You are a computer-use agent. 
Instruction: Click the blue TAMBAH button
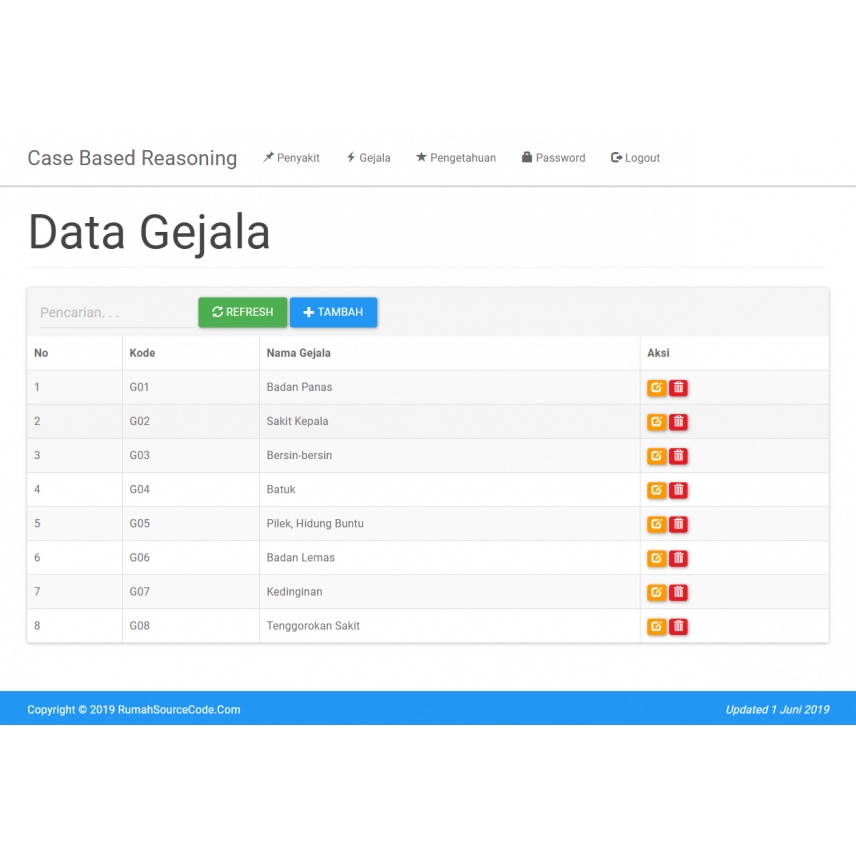click(x=333, y=312)
